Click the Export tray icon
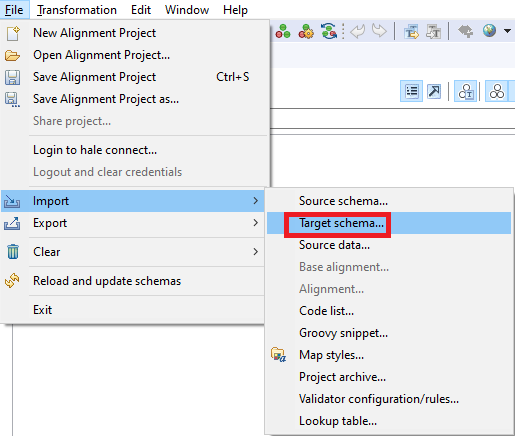 [12, 223]
